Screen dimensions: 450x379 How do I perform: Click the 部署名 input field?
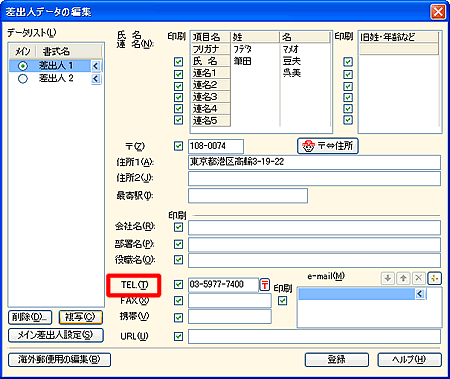pyautogui.click(x=314, y=245)
